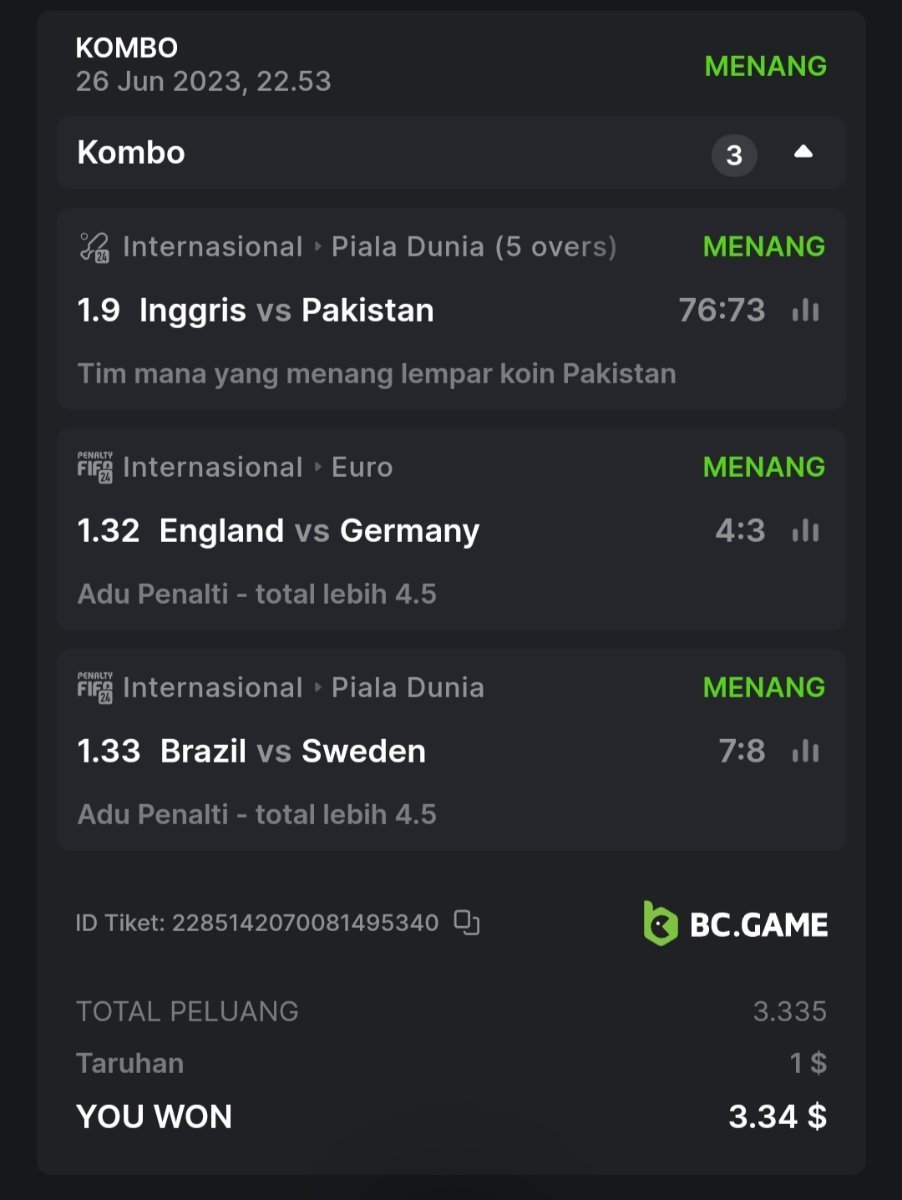Click the top MENANG status label

(x=765, y=66)
